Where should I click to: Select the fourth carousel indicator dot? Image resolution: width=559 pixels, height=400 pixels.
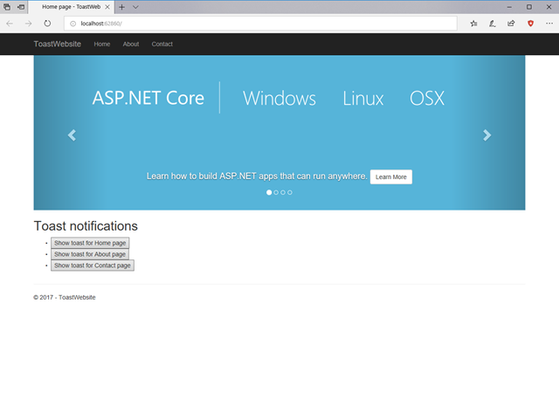pyautogui.click(x=289, y=193)
